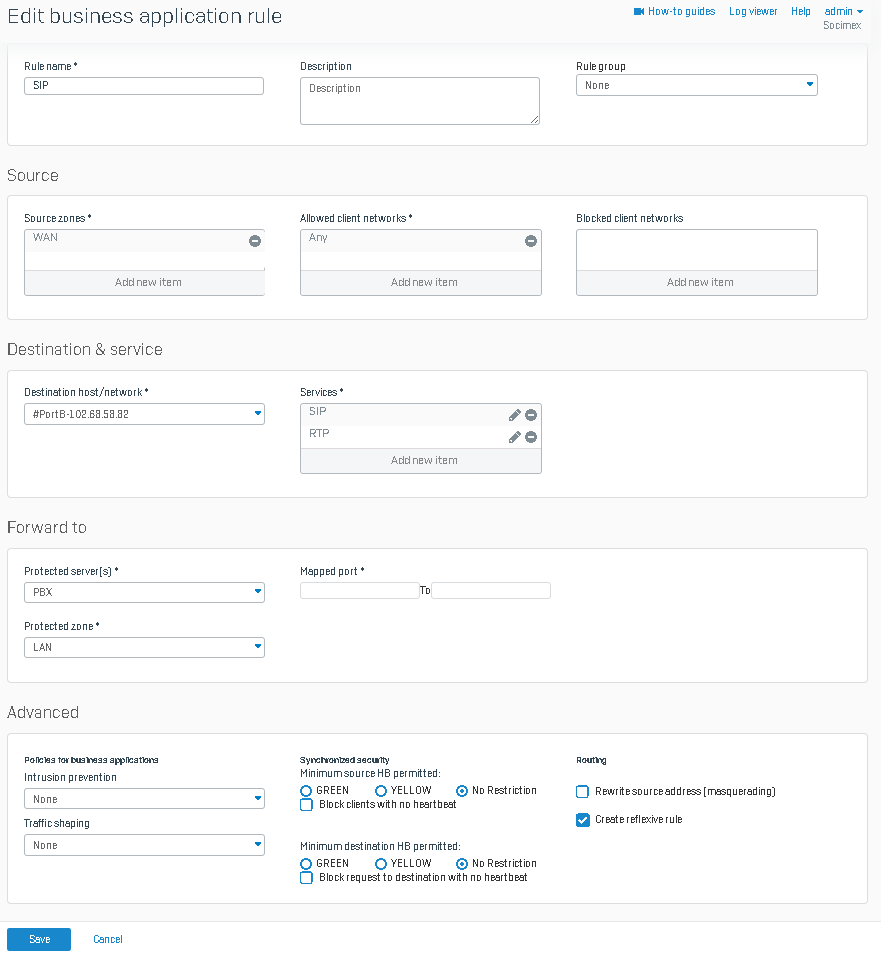Check Block clients with no heartbeat
The width and height of the screenshot is (881, 953).
(307, 805)
